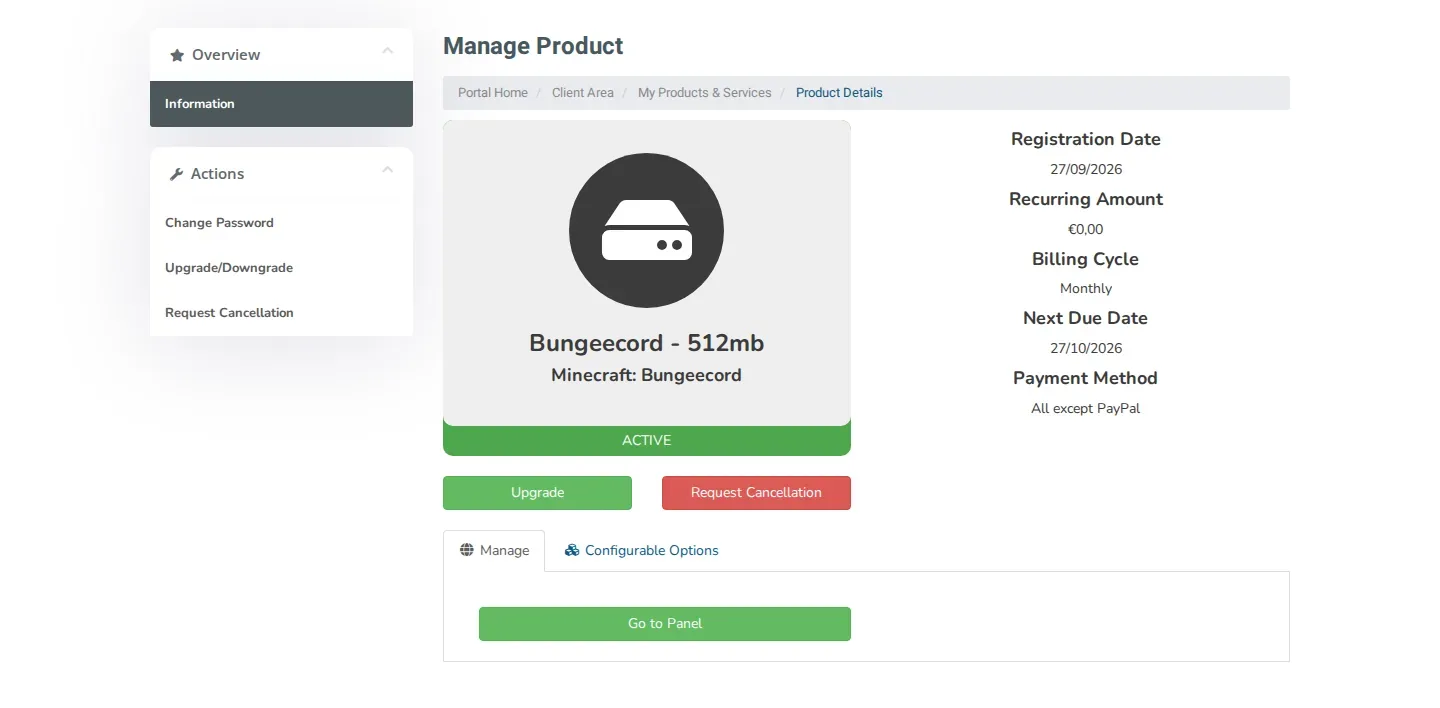
Task: Click the All except PayPal value
Action: pos(1086,408)
